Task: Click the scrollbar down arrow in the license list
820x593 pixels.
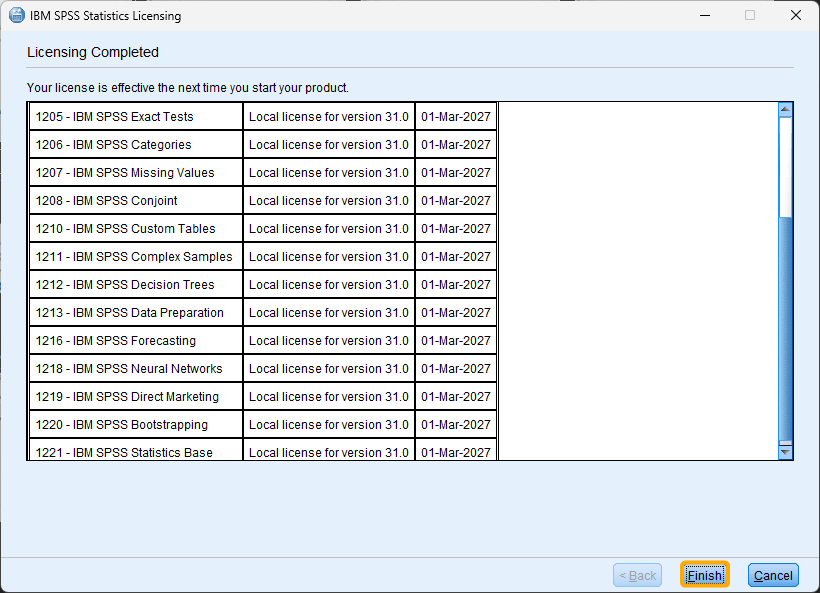Action: click(785, 452)
